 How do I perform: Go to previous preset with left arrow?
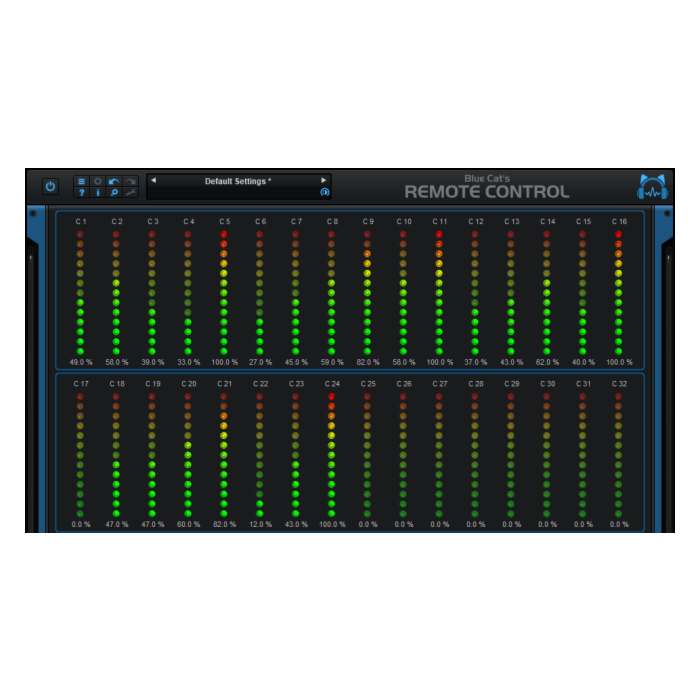coord(154,180)
